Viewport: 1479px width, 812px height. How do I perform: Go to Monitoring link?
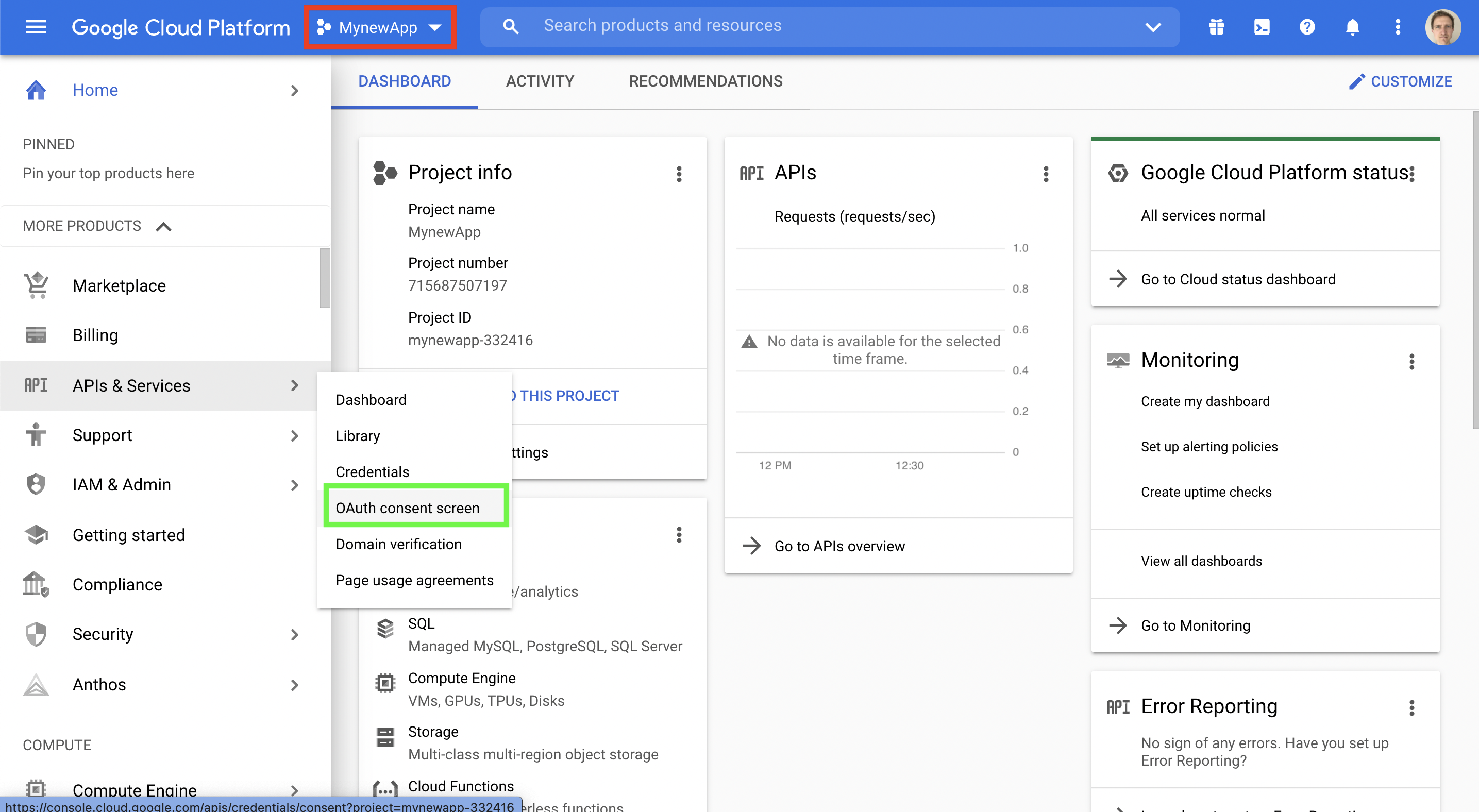(1195, 625)
